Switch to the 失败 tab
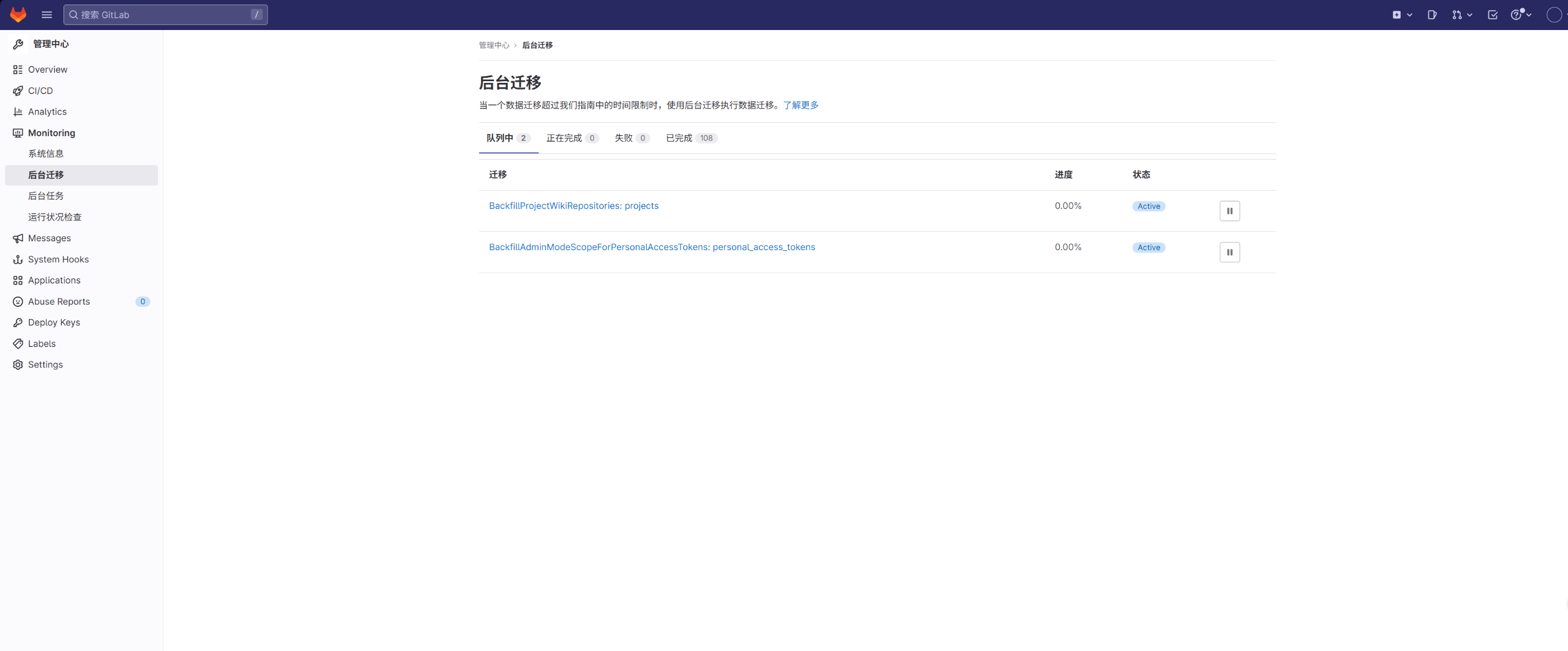This screenshot has height=651, width=1568. click(x=631, y=138)
